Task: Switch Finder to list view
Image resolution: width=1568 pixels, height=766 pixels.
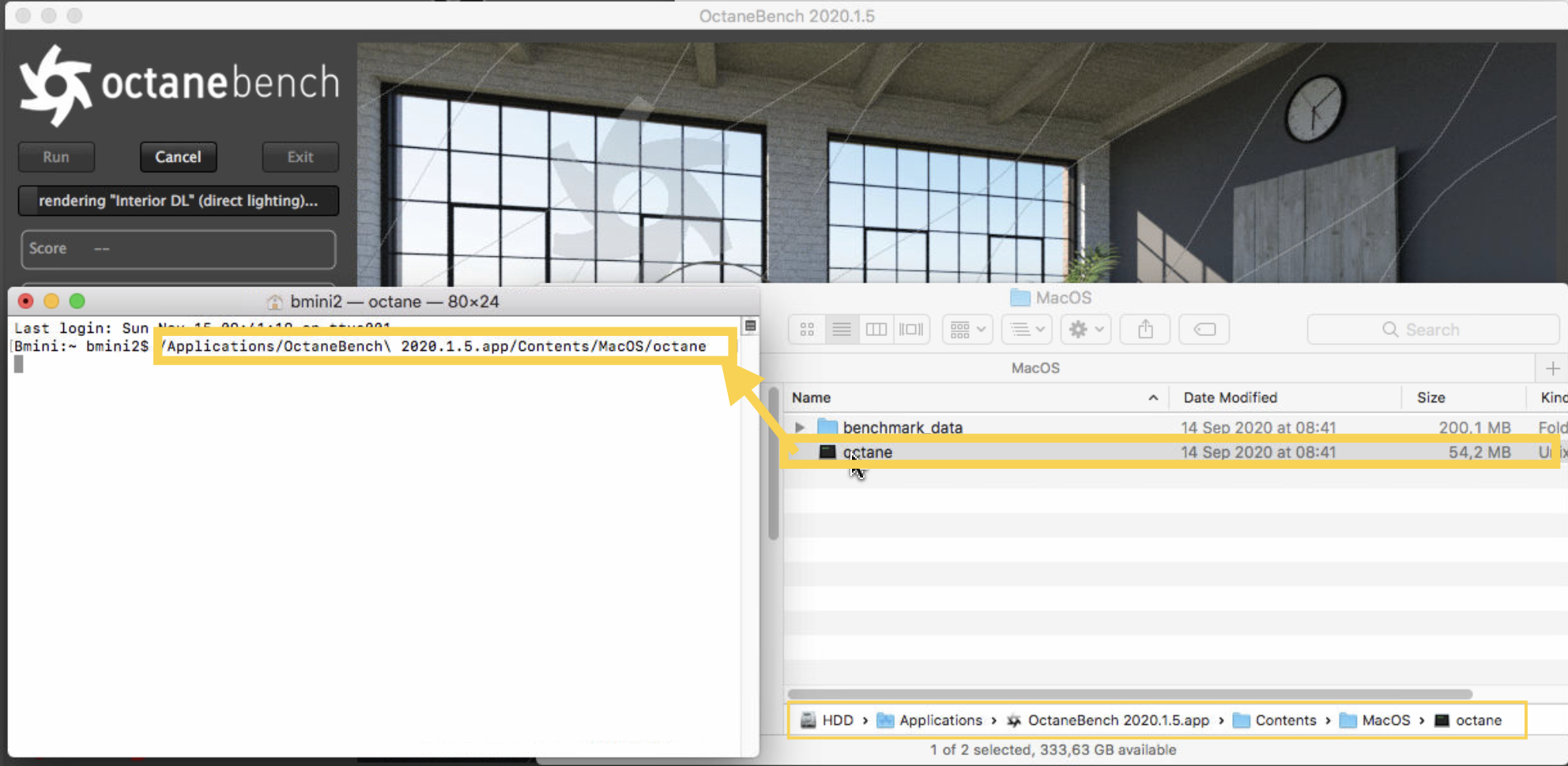Action: pyautogui.click(x=842, y=330)
